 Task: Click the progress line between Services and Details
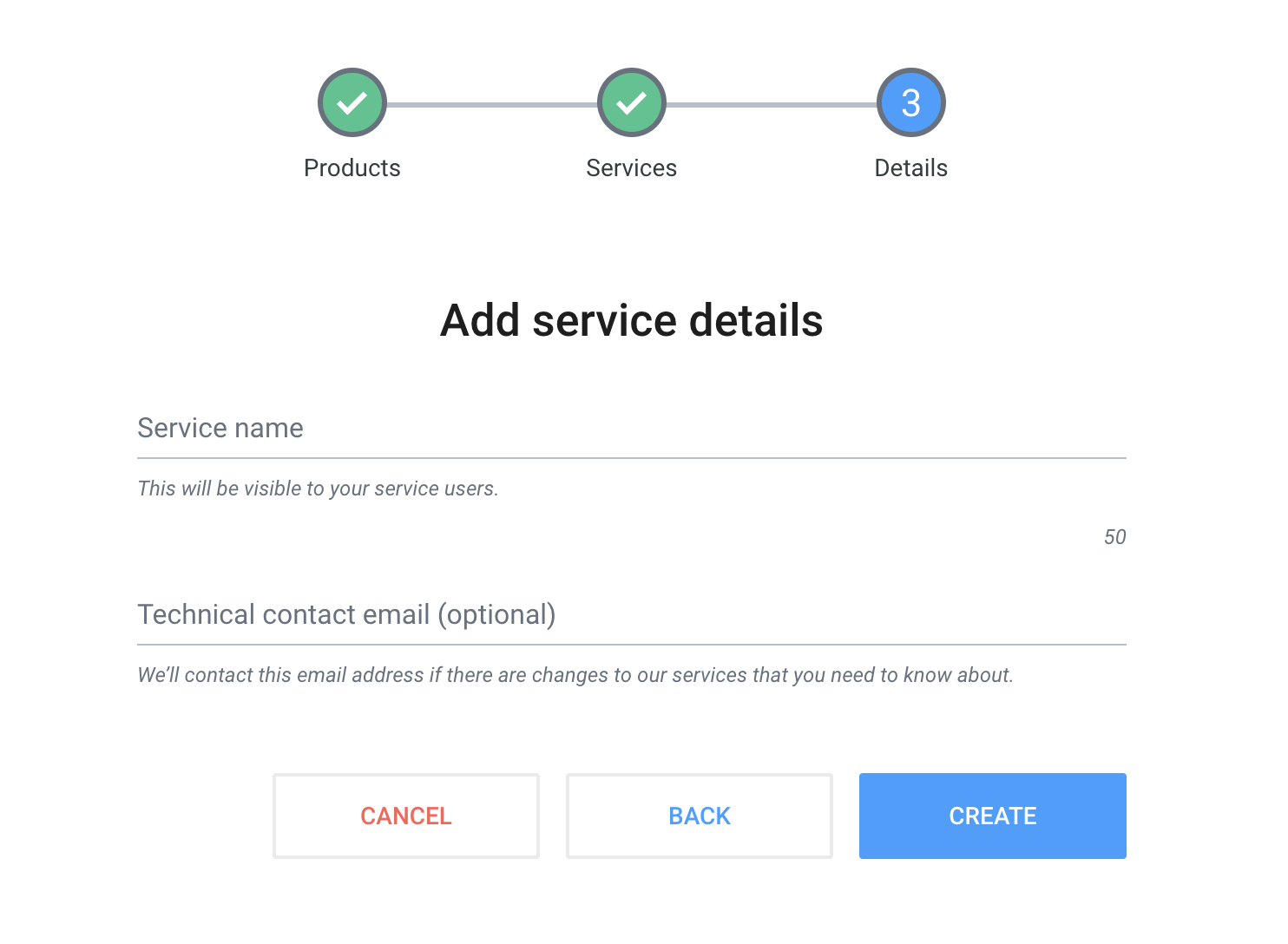point(772,104)
